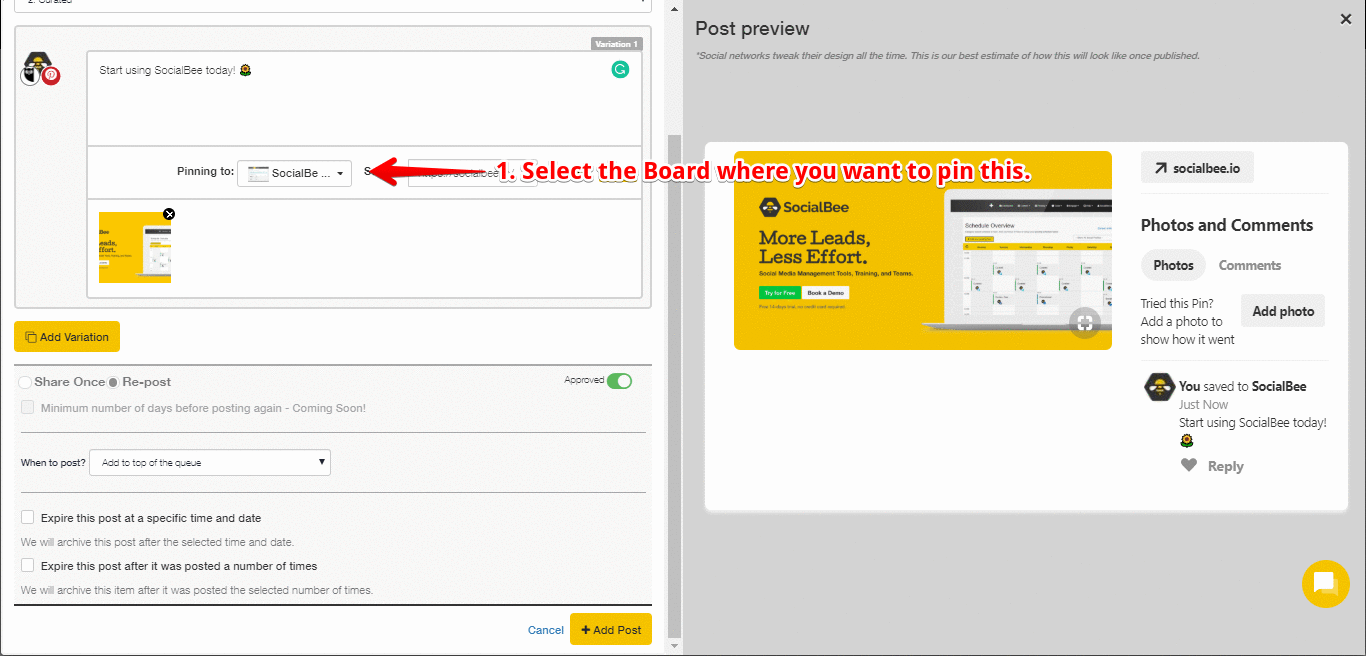Switch to the Comments tab

(1249, 265)
